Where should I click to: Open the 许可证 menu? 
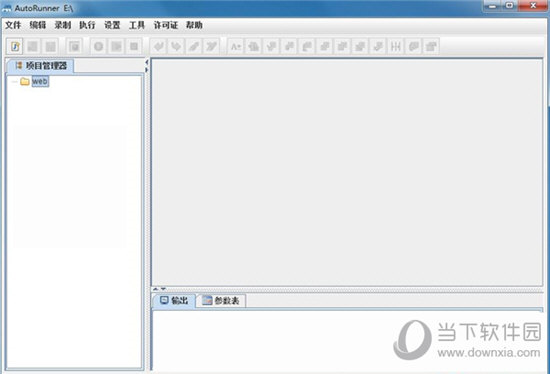[166, 25]
